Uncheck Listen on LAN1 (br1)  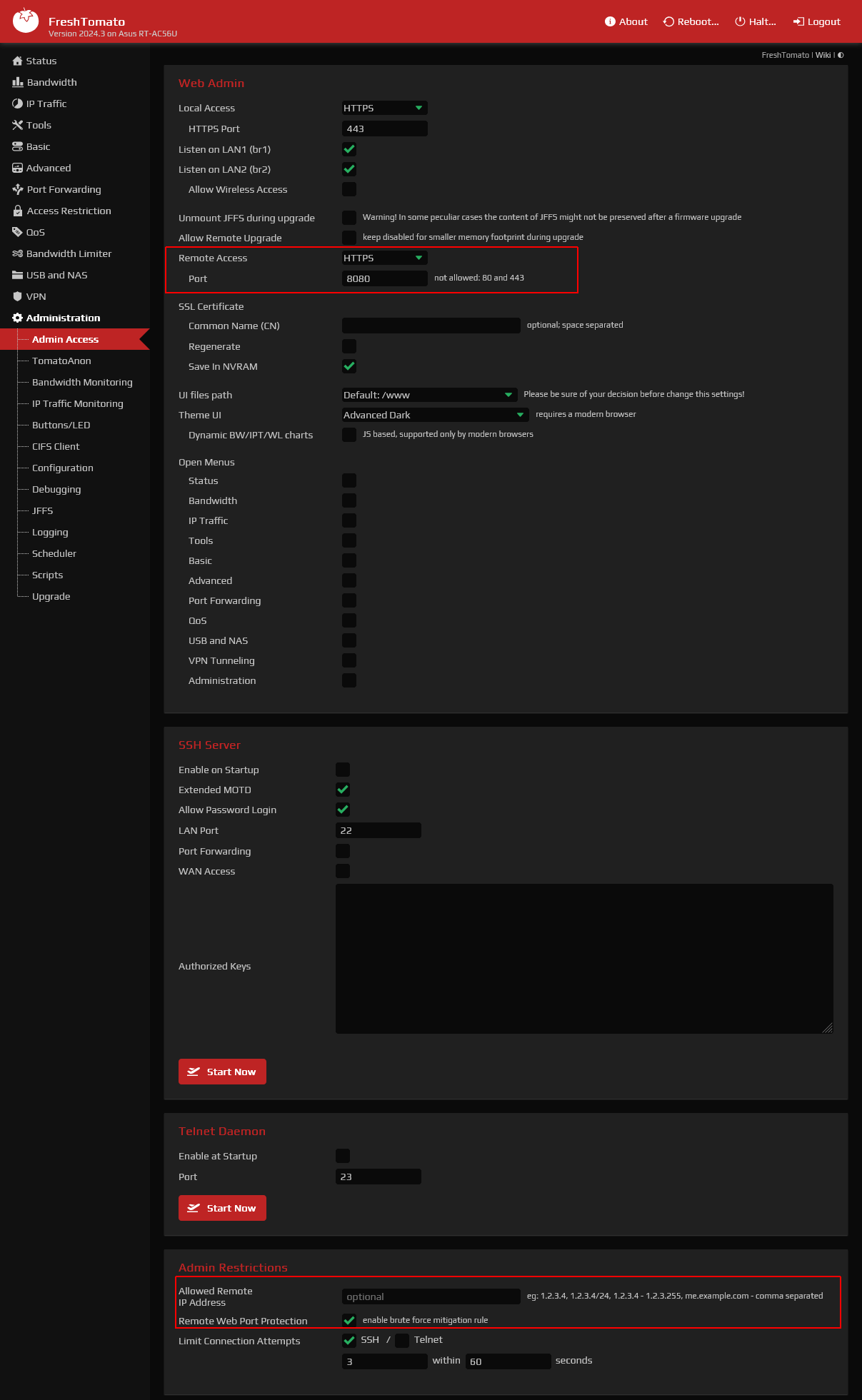349,149
